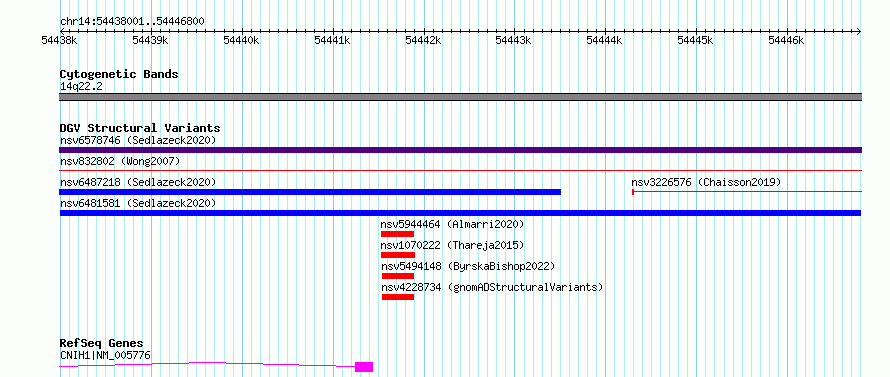This screenshot has width=890, height=377.
Task: Click the 14q22.2 cytogenetic band label
Action: [81, 87]
